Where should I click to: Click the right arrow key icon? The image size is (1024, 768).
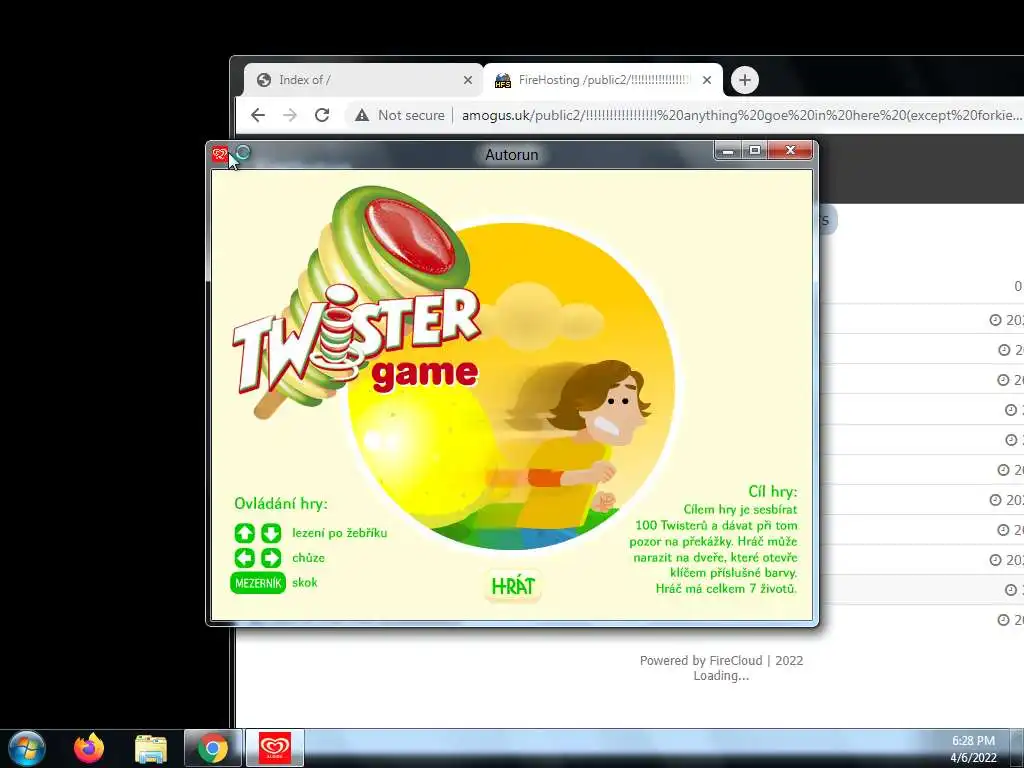(271, 558)
